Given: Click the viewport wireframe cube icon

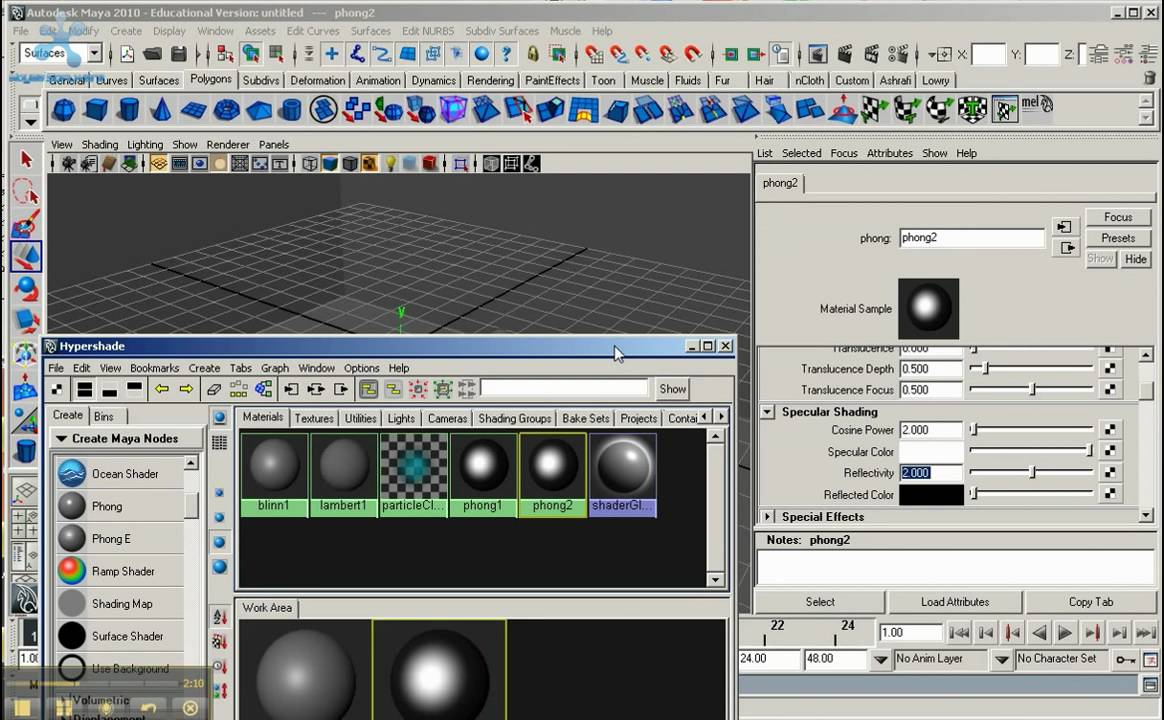Looking at the screenshot, I should tap(310, 163).
